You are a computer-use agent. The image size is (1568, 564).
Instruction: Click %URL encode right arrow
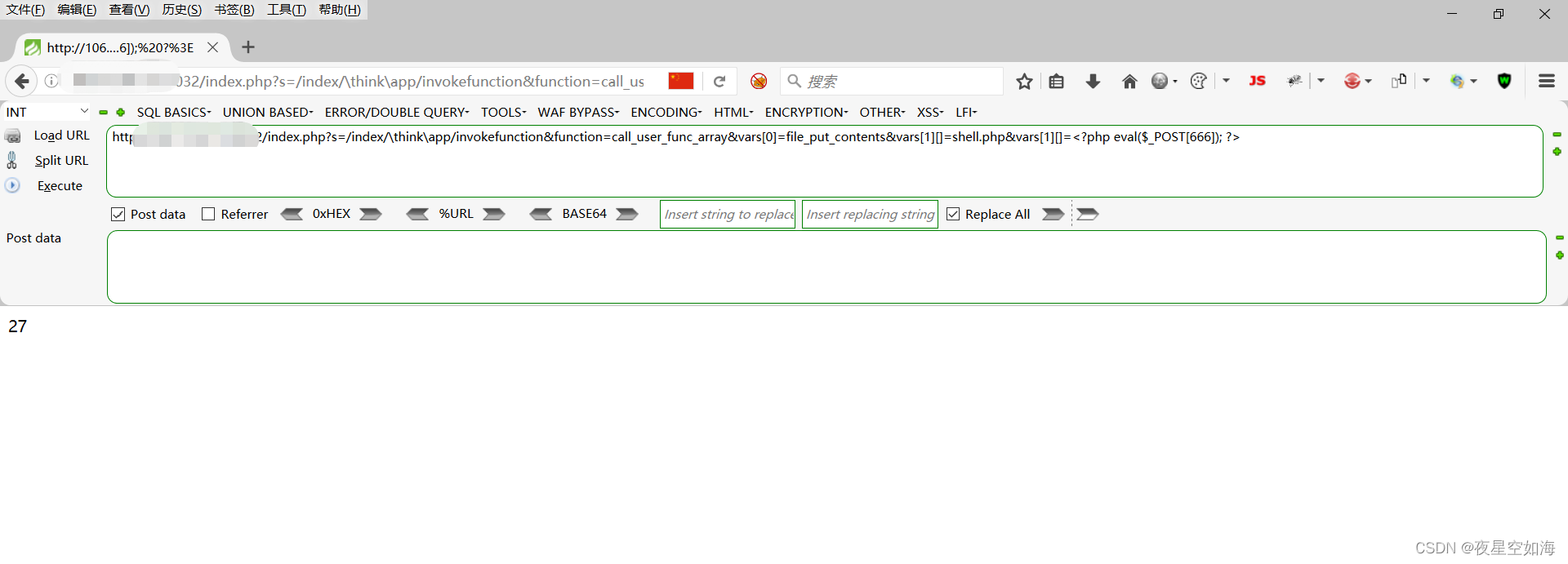click(494, 214)
